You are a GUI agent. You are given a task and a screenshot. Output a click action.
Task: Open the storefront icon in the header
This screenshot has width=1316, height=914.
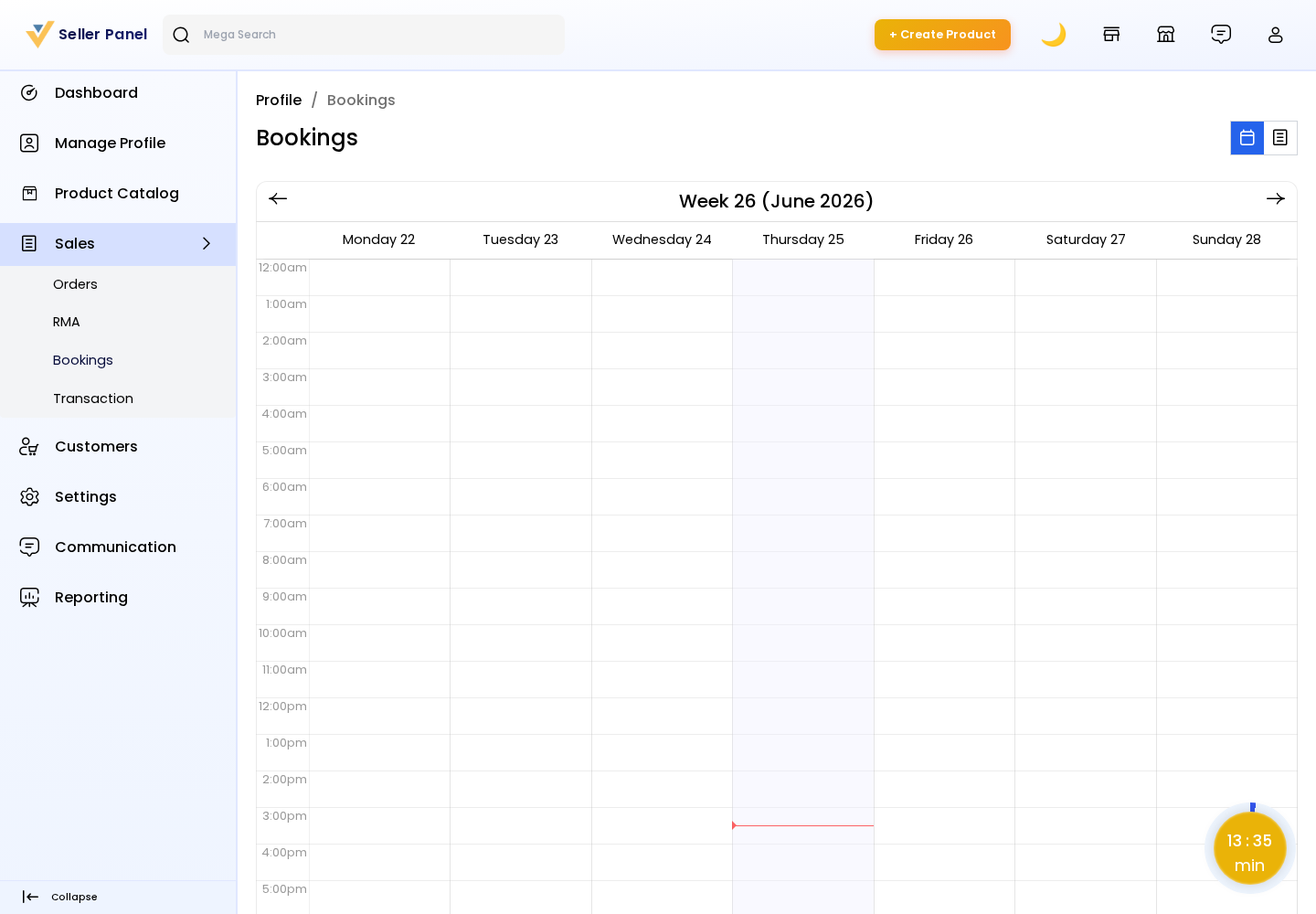1111,35
